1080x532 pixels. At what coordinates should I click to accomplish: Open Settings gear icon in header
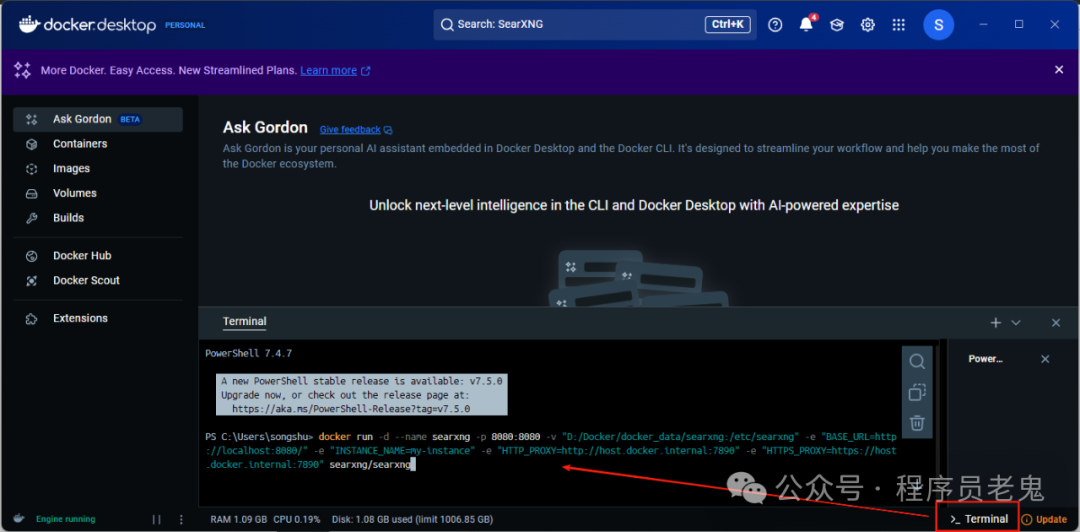868,25
